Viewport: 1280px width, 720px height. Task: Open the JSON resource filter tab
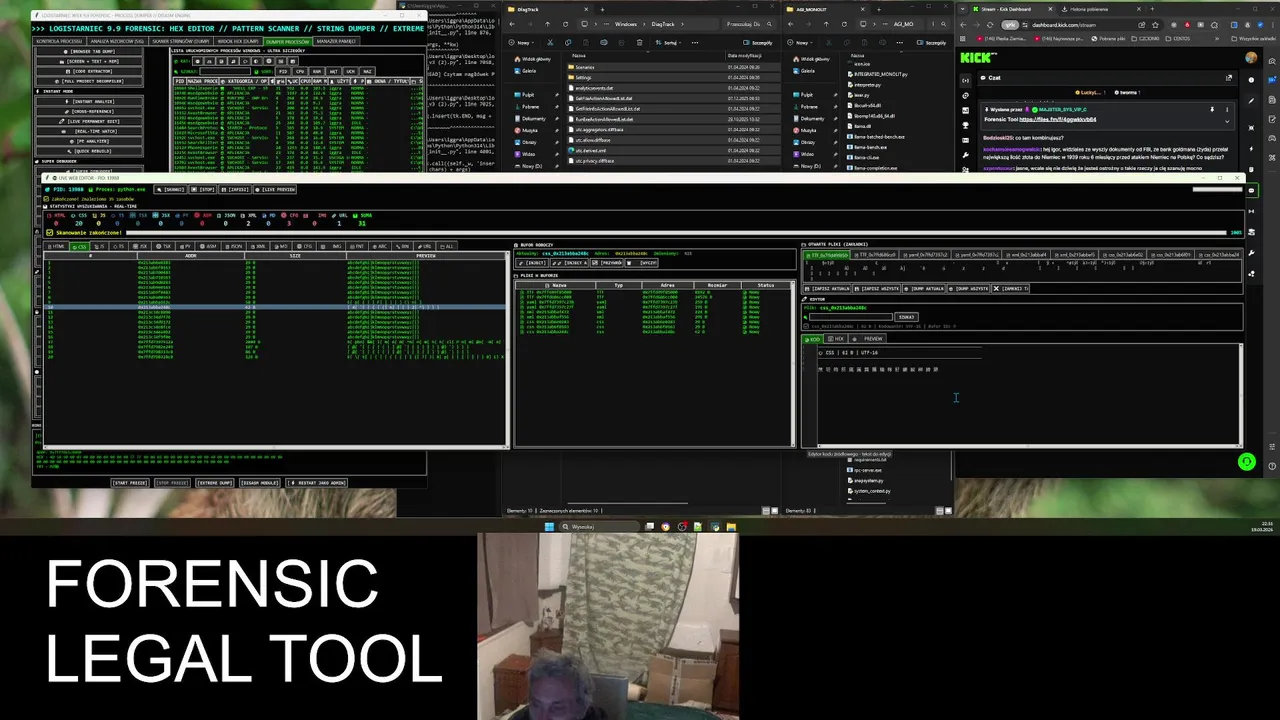coord(232,246)
